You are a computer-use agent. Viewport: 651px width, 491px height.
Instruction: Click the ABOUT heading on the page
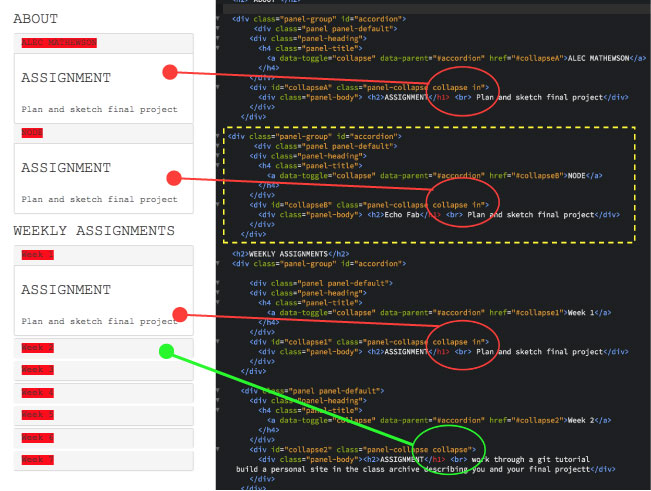pos(36,19)
